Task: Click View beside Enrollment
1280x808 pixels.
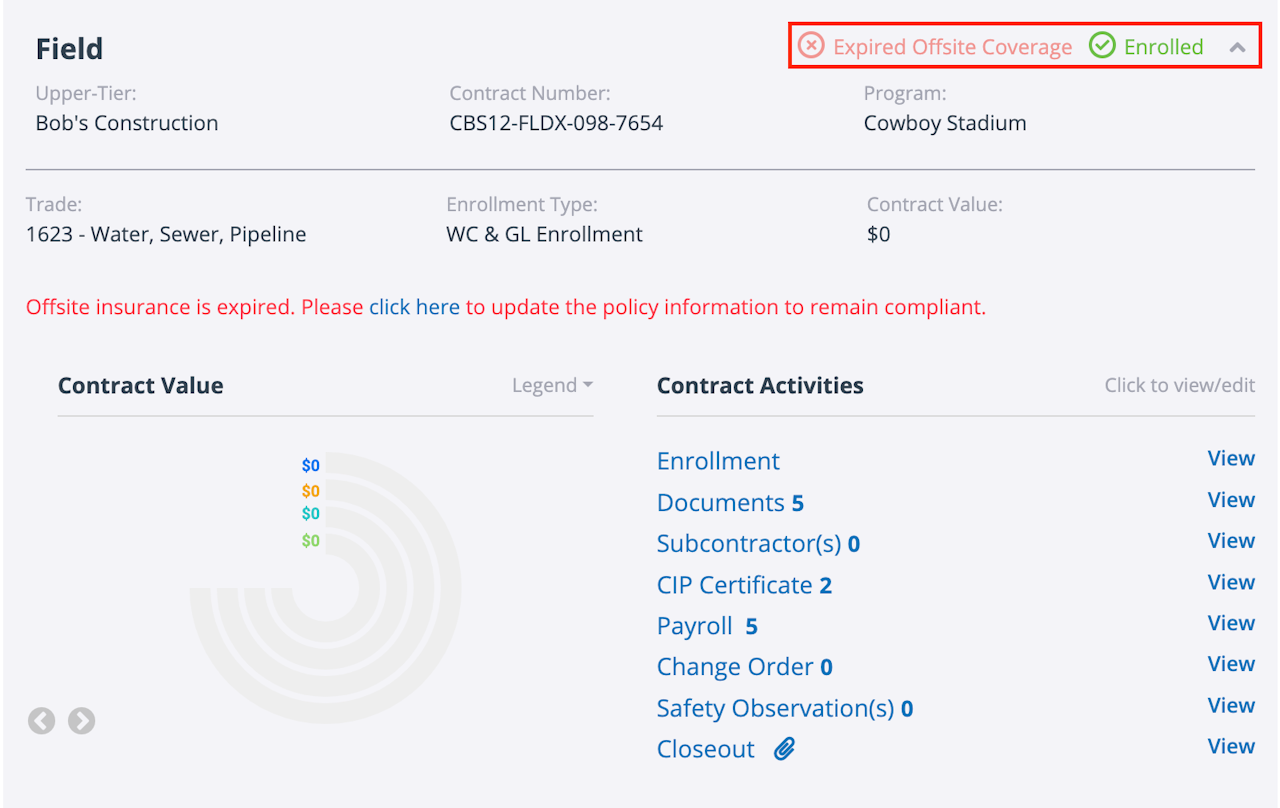Action: point(1231,458)
